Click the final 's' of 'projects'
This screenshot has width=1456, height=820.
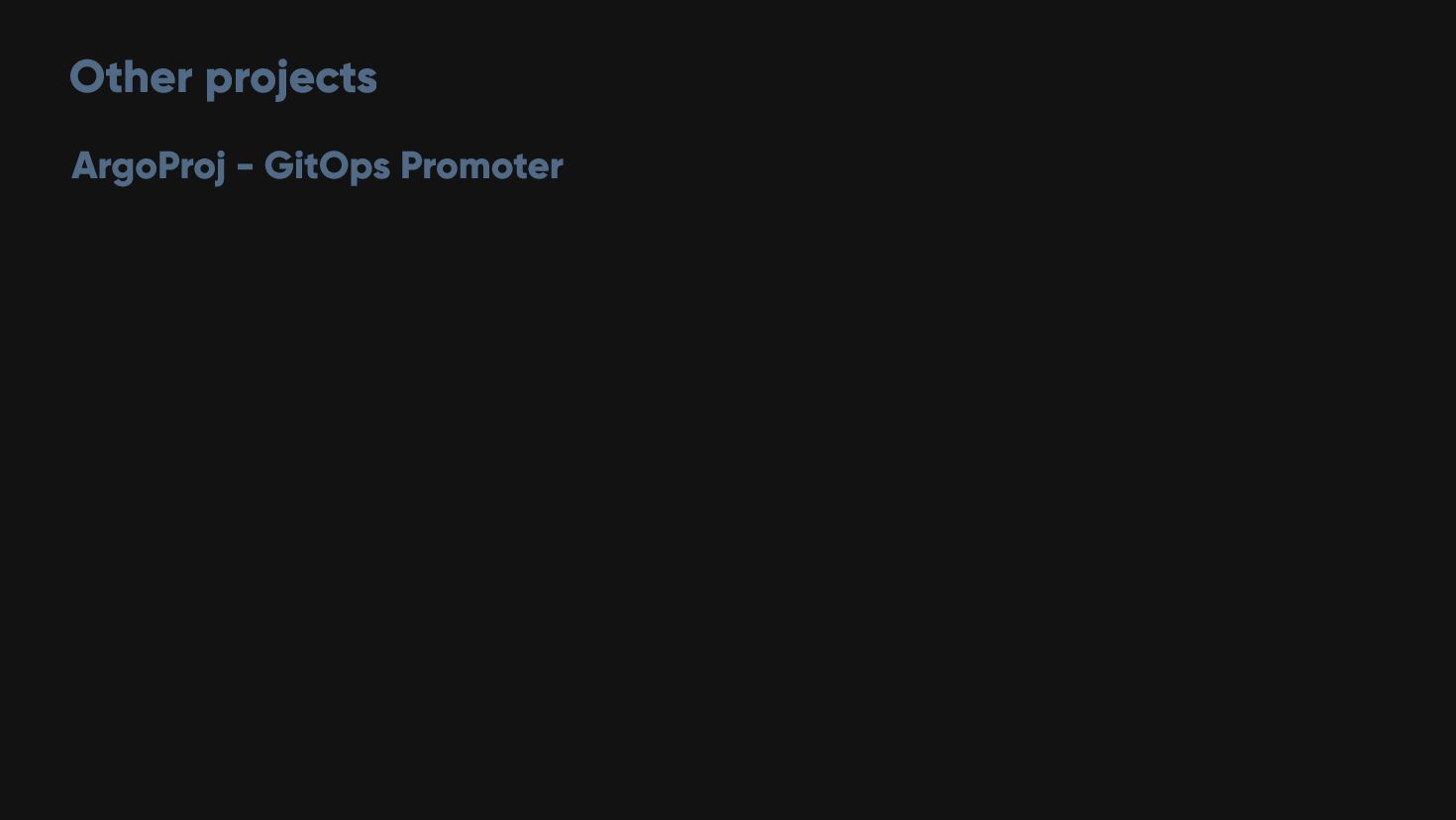click(367, 79)
